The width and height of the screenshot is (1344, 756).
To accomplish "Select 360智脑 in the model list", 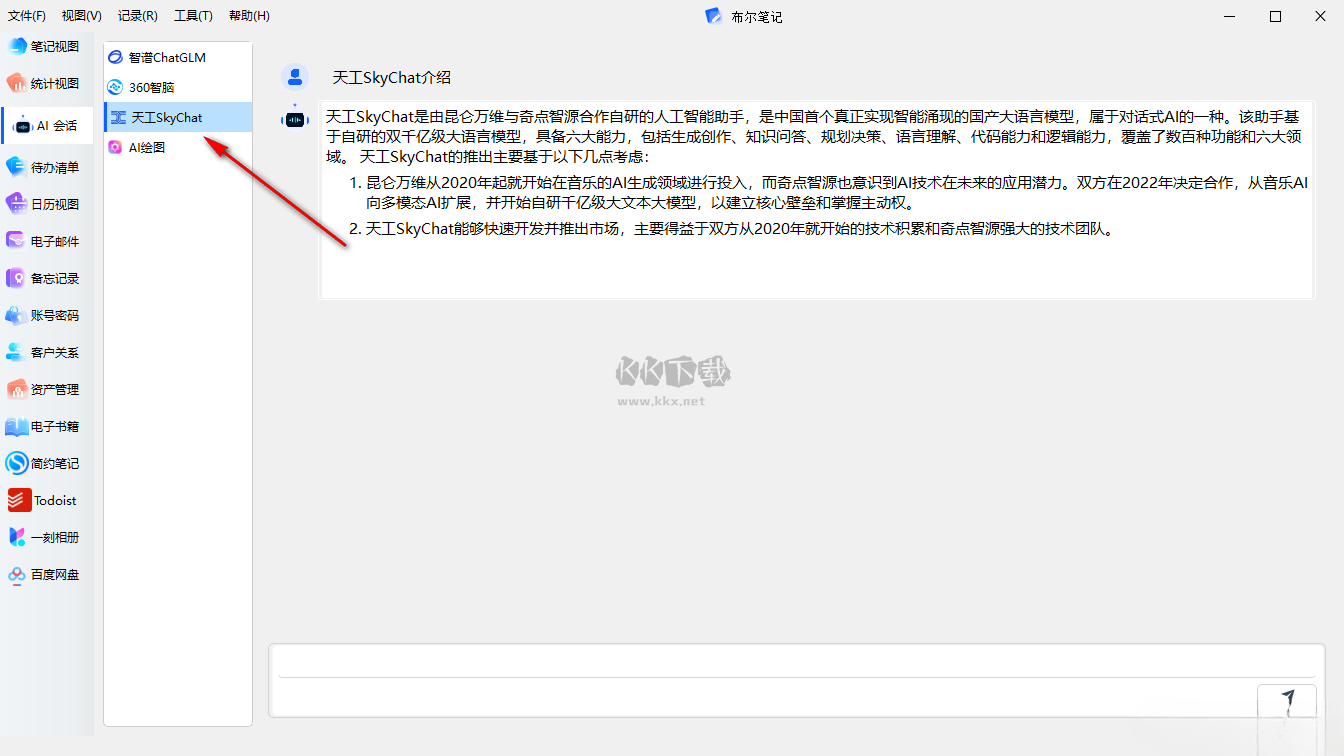I will coord(178,87).
